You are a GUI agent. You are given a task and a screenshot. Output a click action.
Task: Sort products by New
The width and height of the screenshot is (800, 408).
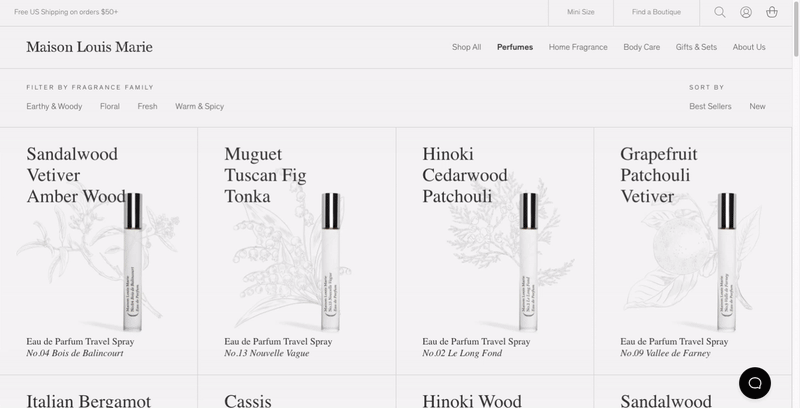coord(757,106)
